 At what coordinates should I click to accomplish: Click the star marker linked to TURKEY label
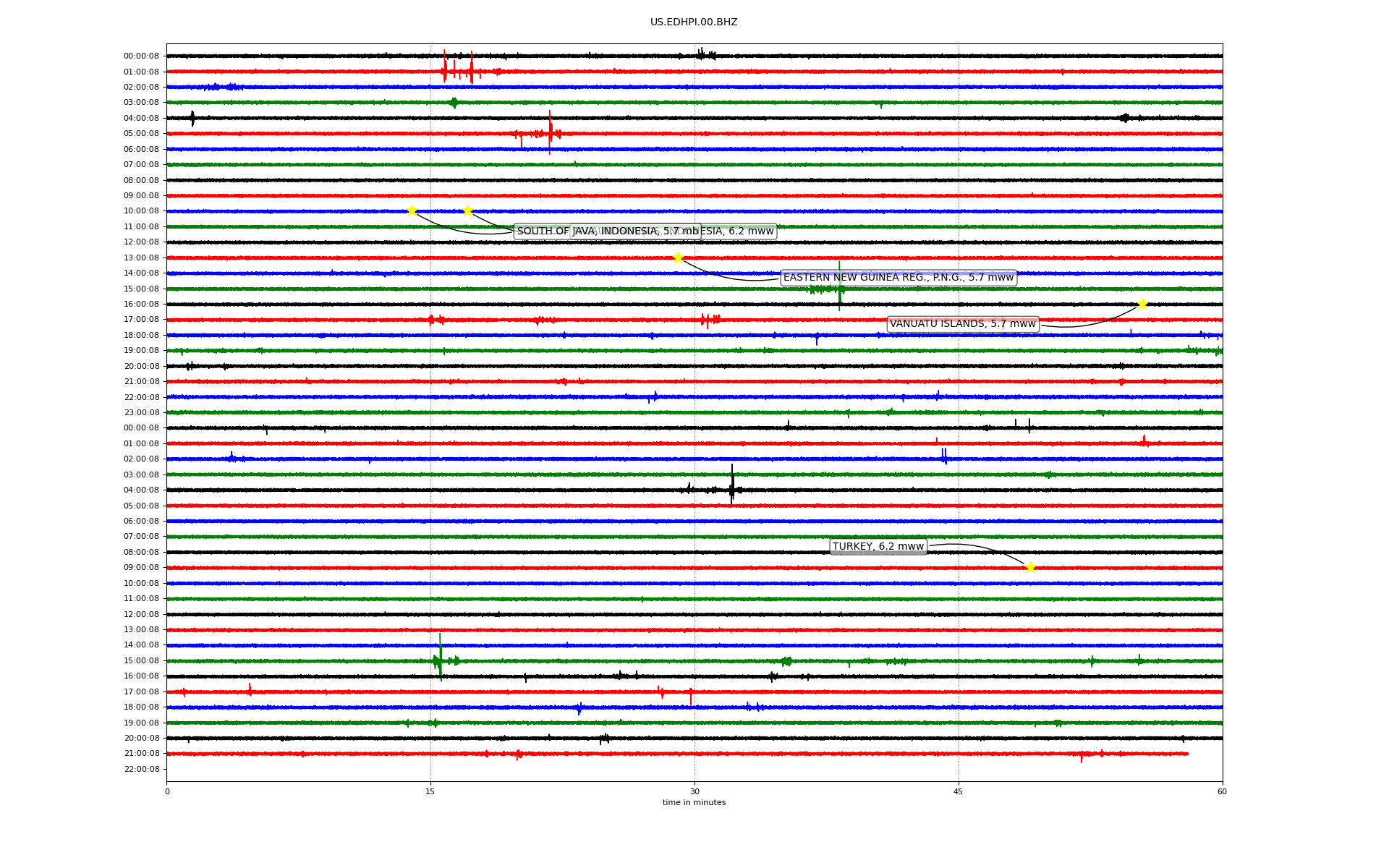tap(1030, 568)
